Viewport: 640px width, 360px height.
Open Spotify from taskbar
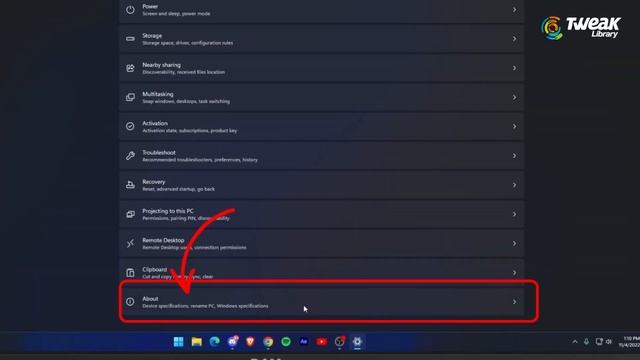click(x=286, y=342)
